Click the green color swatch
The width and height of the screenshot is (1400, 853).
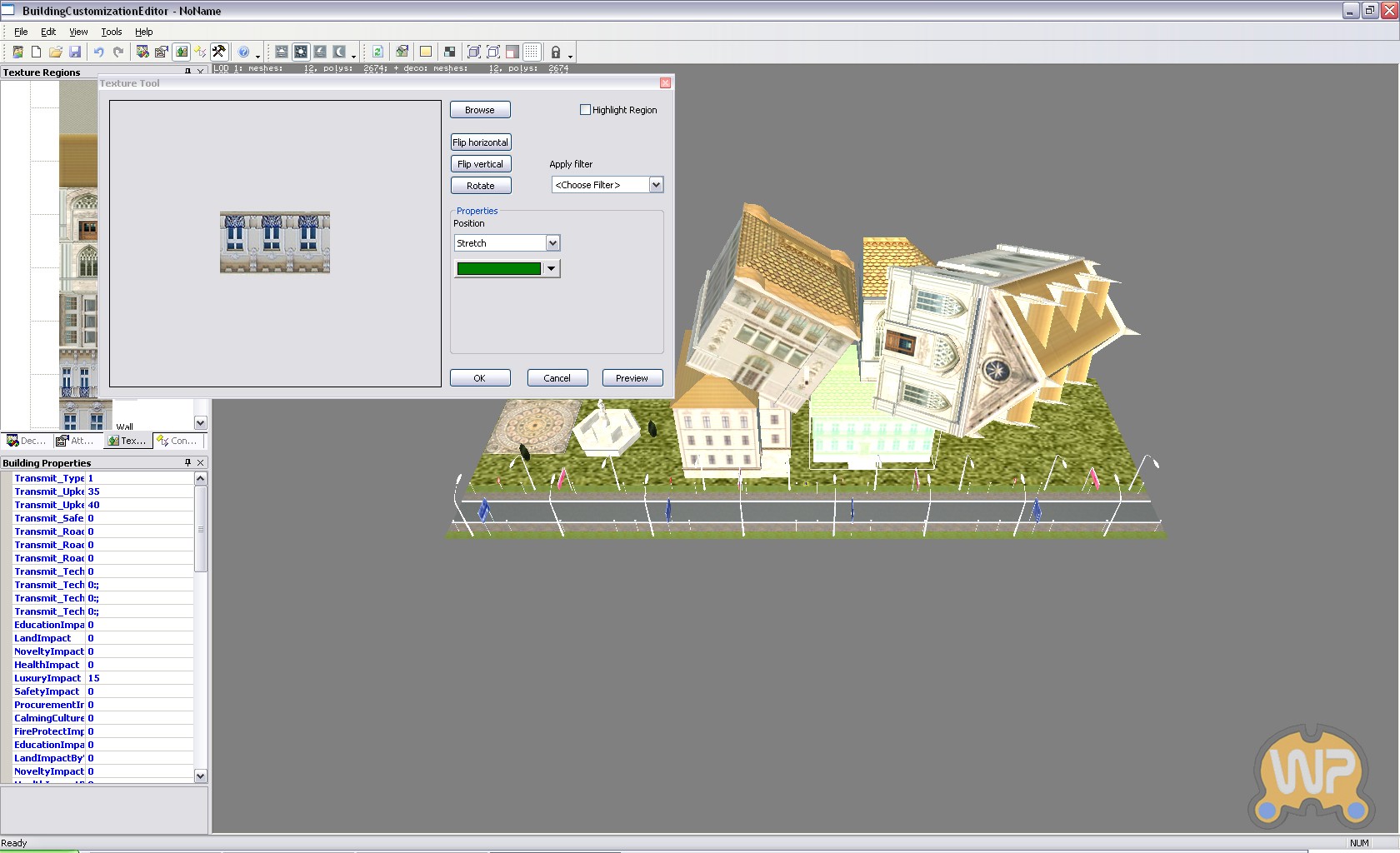pyautogui.click(x=498, y=268)
